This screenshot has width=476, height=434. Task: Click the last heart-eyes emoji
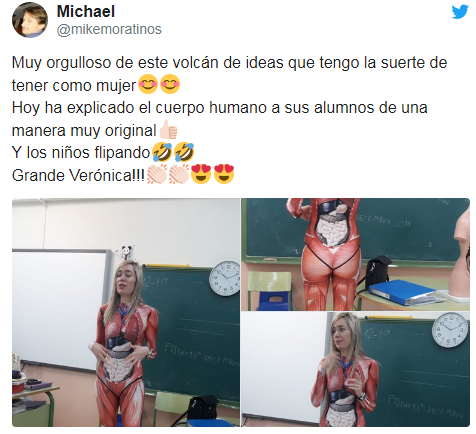coord(224,175)
